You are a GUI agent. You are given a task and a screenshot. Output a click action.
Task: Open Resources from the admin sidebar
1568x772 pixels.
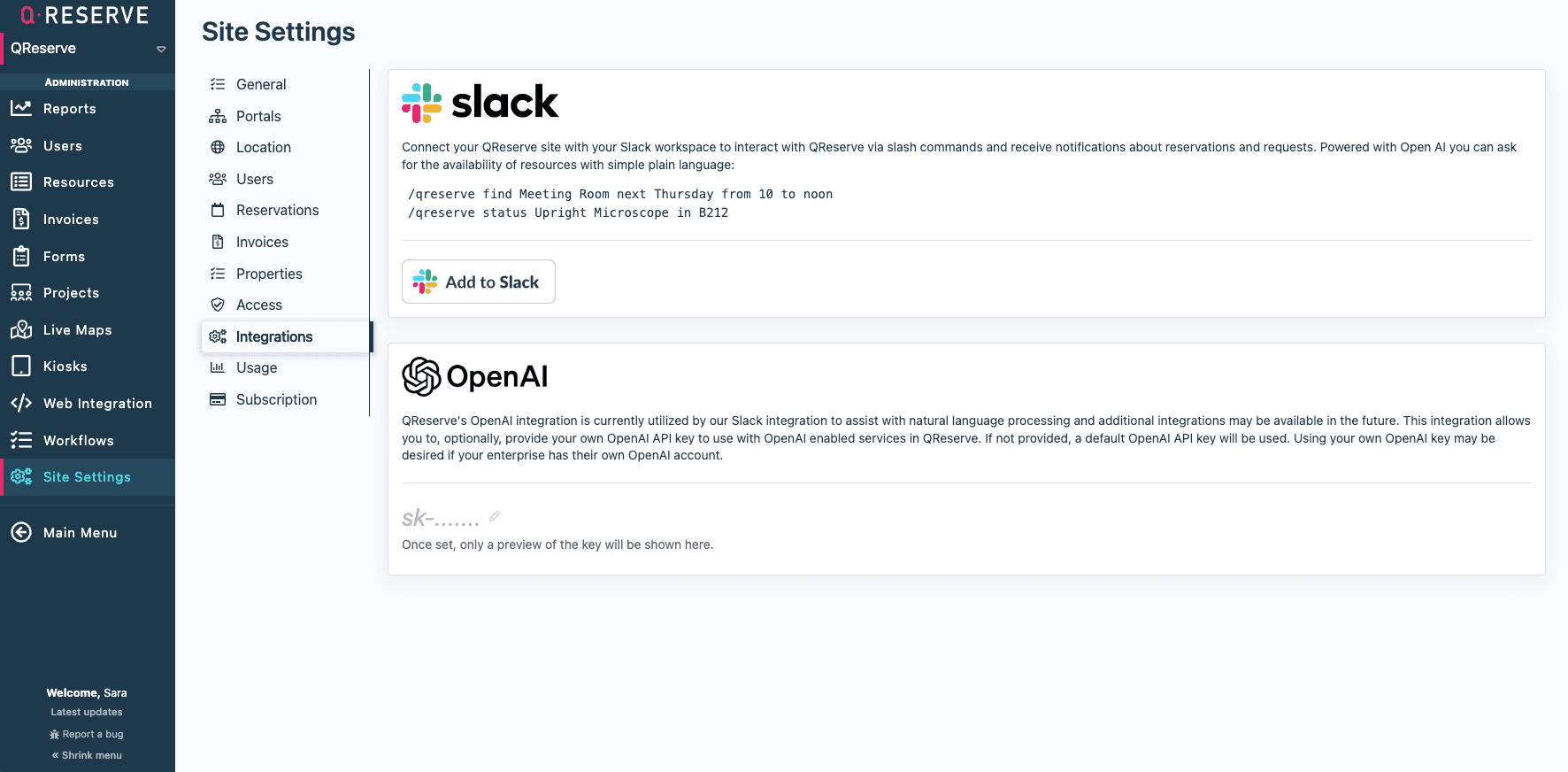[78, 181]
